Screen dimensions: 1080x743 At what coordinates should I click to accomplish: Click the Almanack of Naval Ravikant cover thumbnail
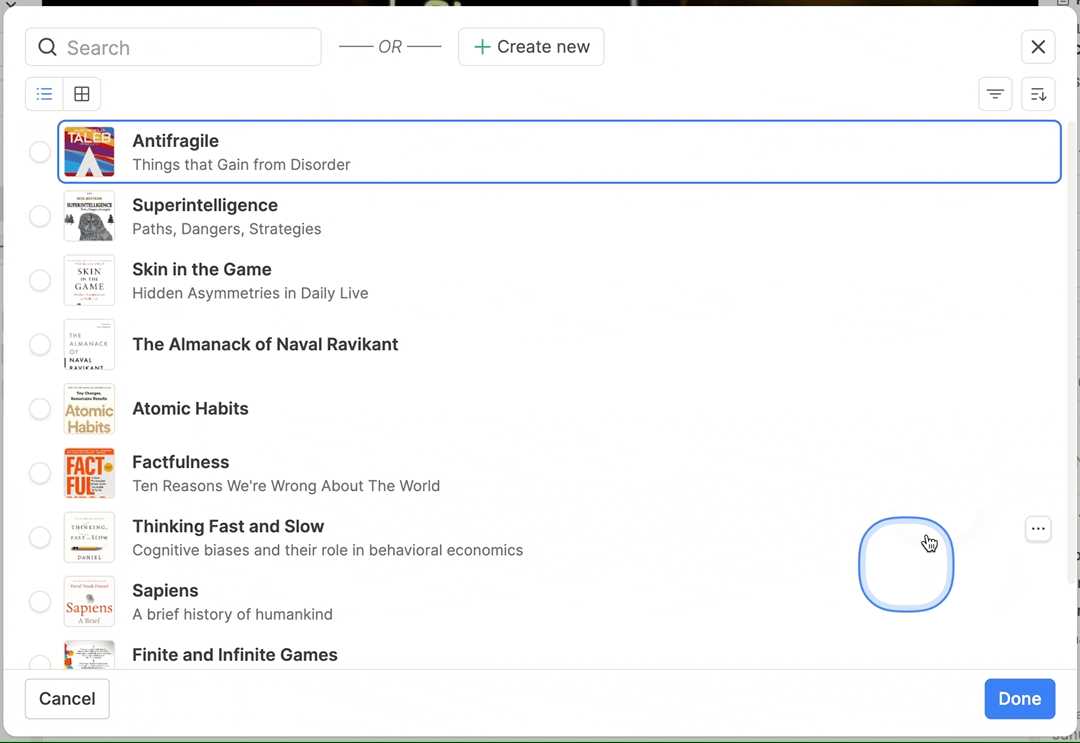click(x=90, y=344)
